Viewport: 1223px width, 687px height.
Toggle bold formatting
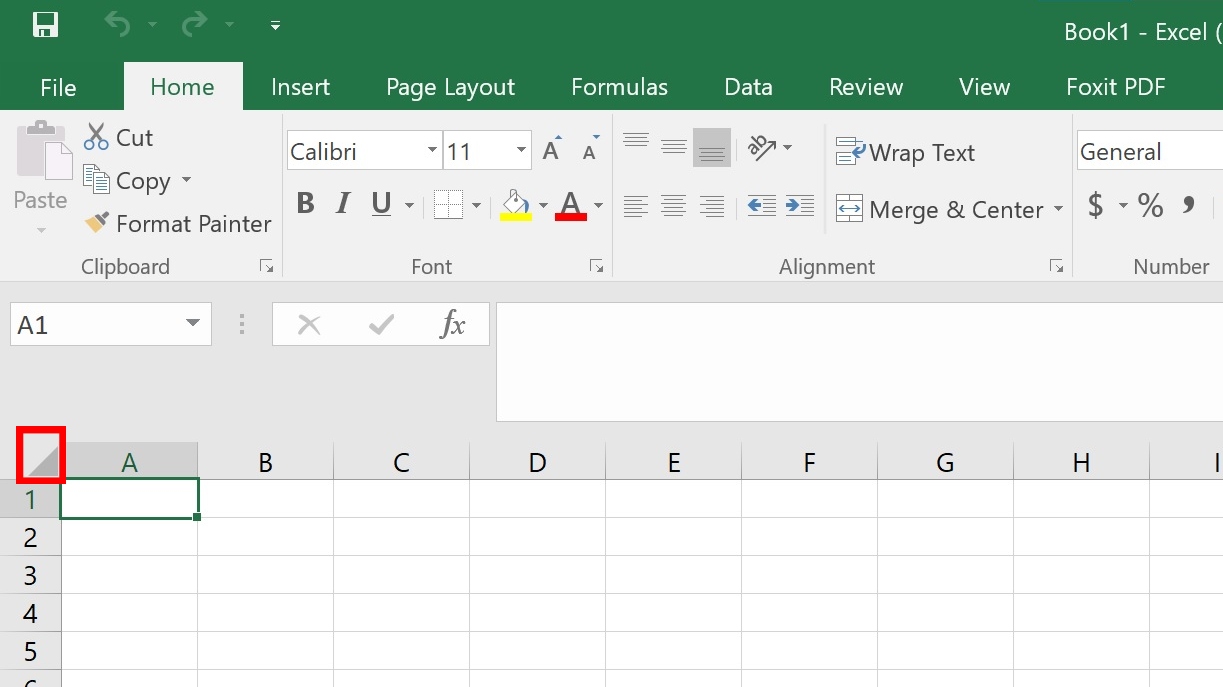305,203
